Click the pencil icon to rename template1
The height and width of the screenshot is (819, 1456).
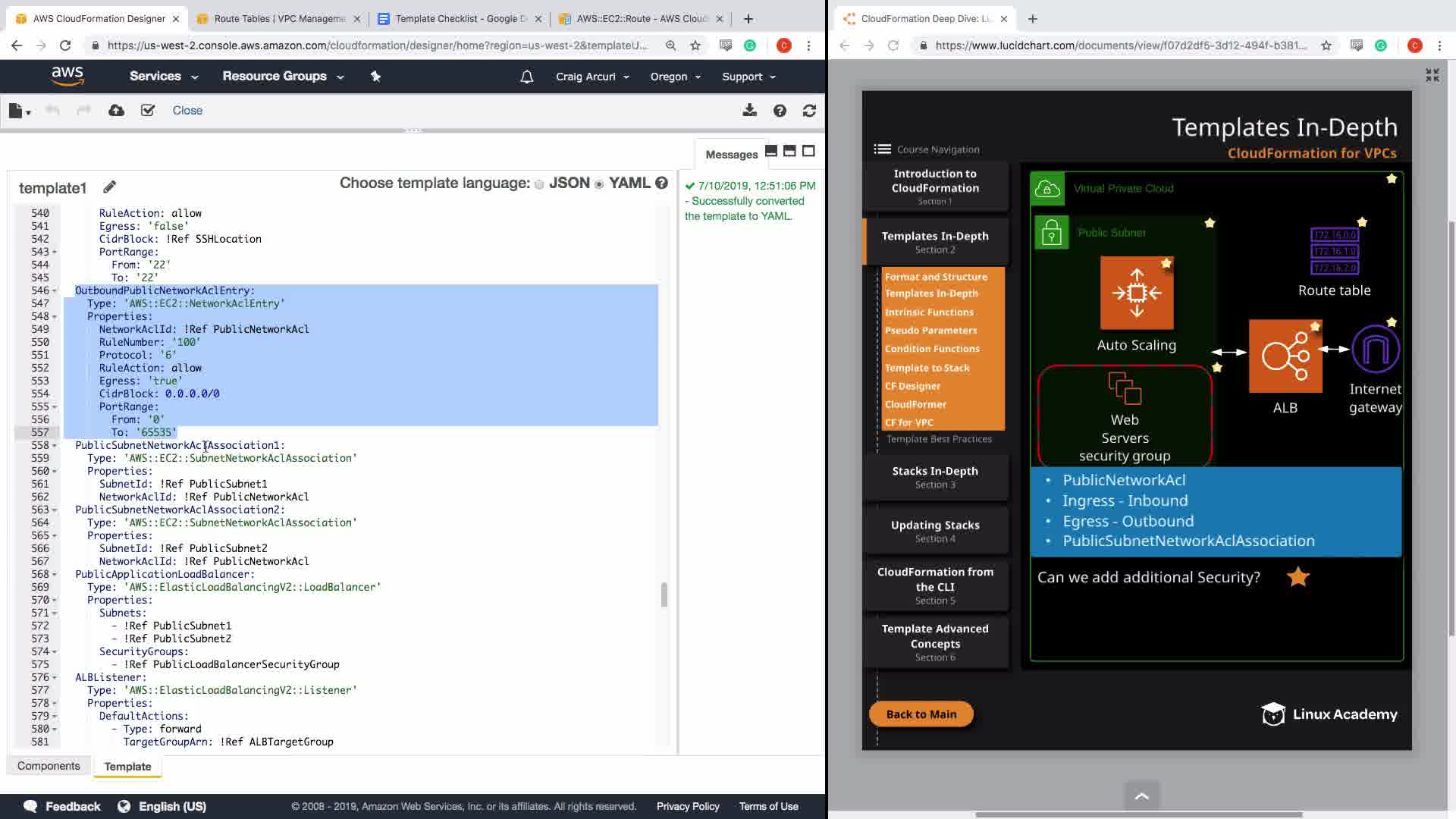[110, 187]
